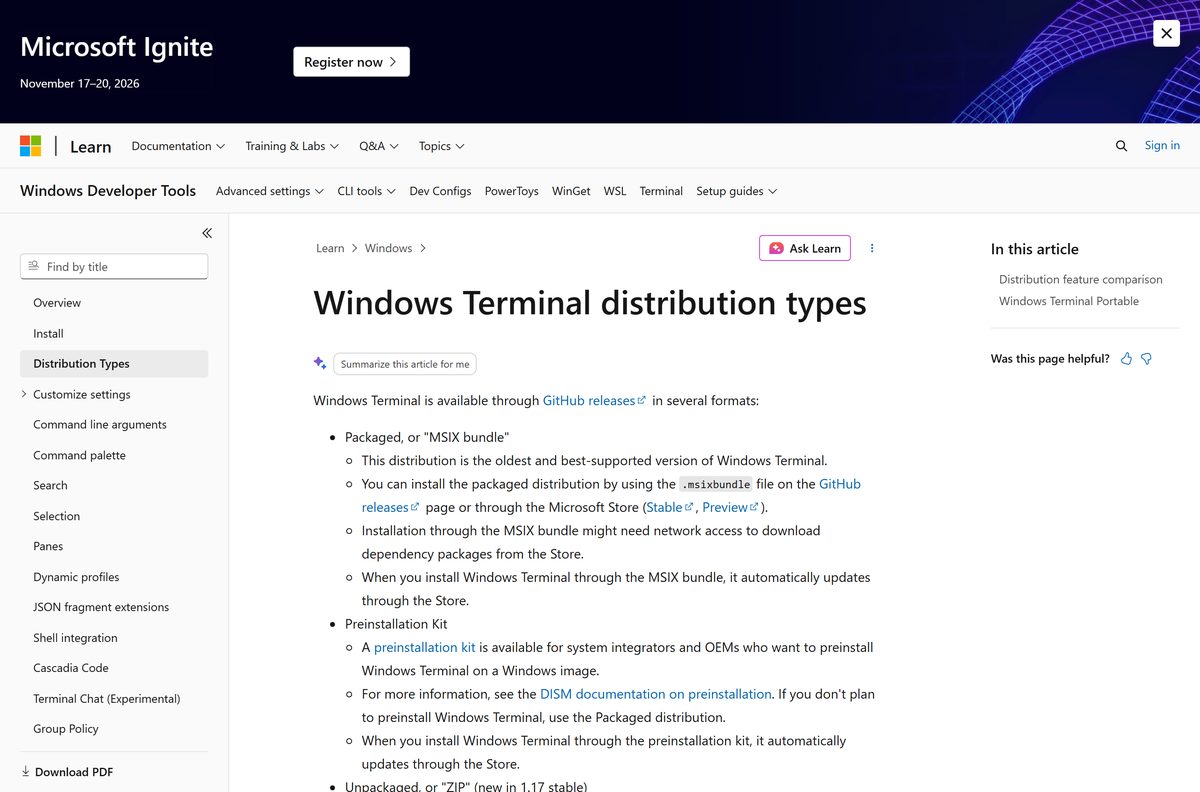Viewport: 1200px width, 792px height.
Task: Give thumbs down for page helpful
Action: [x=1147, y=359]
